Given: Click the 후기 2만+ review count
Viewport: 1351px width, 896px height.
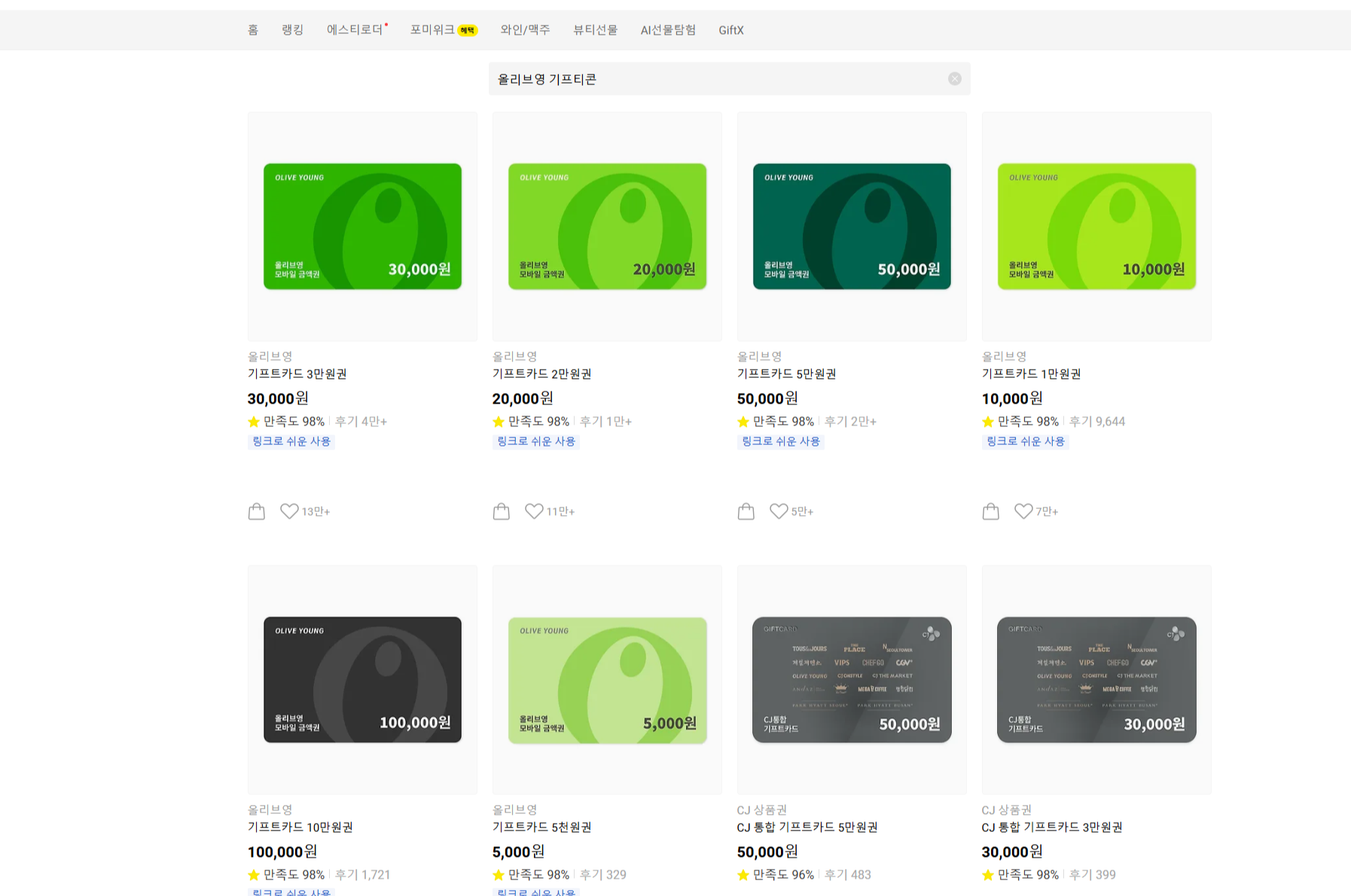Looking at the screenshot, I should pyautogui.click(x=850, y=422).
